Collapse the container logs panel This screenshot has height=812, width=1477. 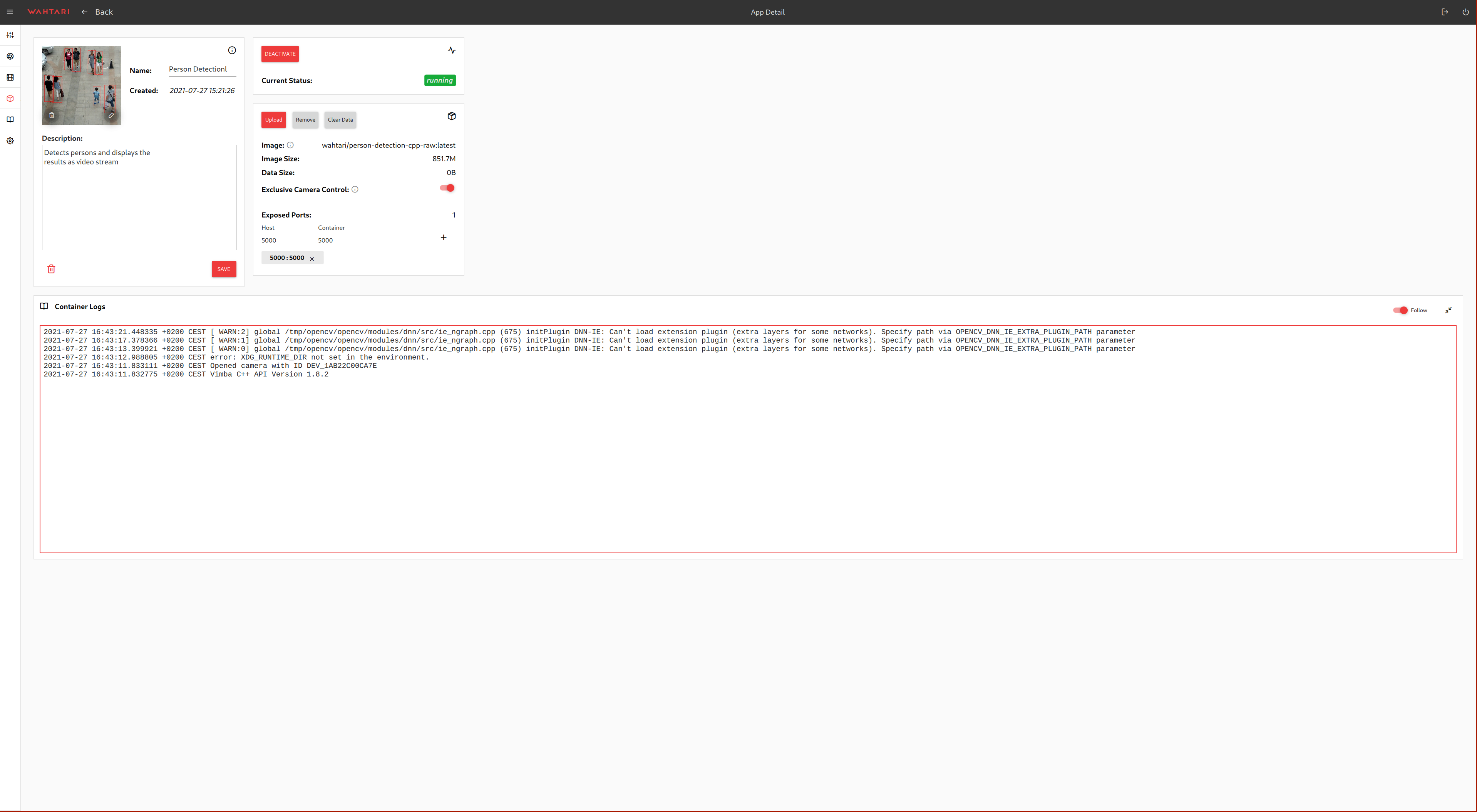point(1449,310)
